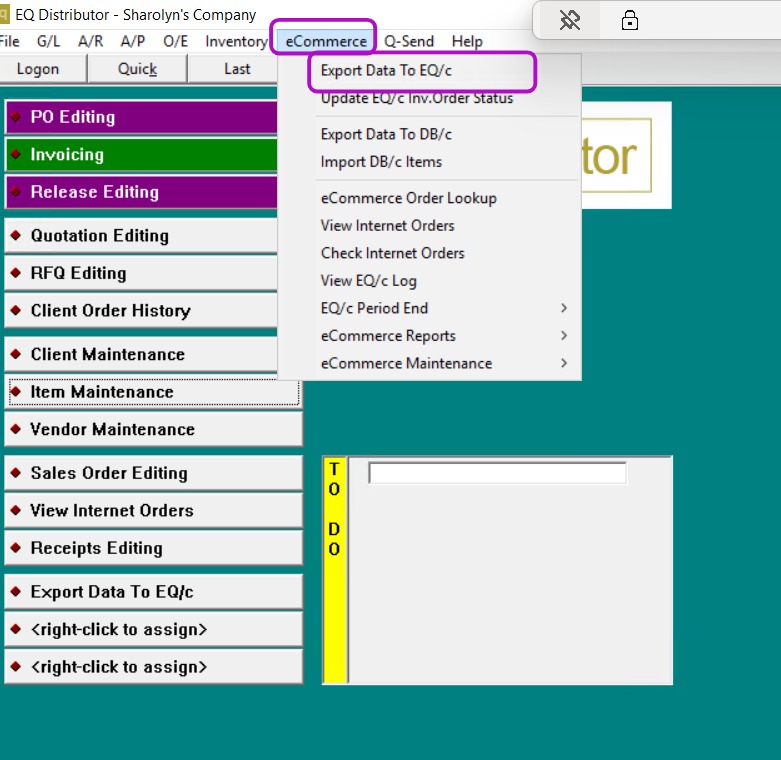
Task: Click the upper <right-click to assign> button
Action: [154, 630]
